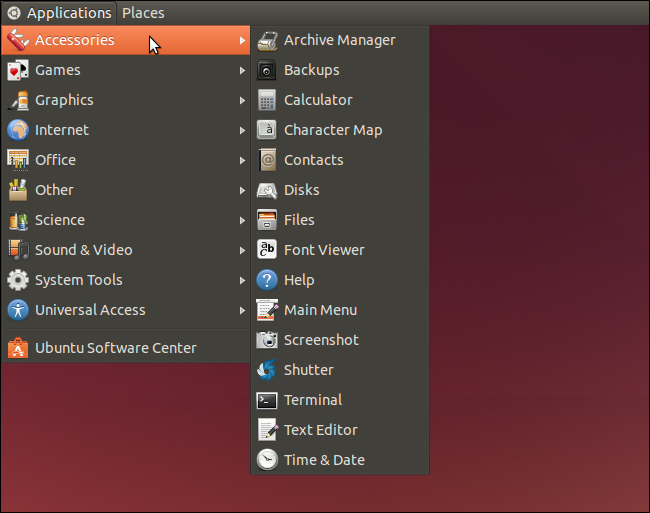Expand the Science submenu arrow
This screenshot has height=513, width=650.
click(242, 220)
